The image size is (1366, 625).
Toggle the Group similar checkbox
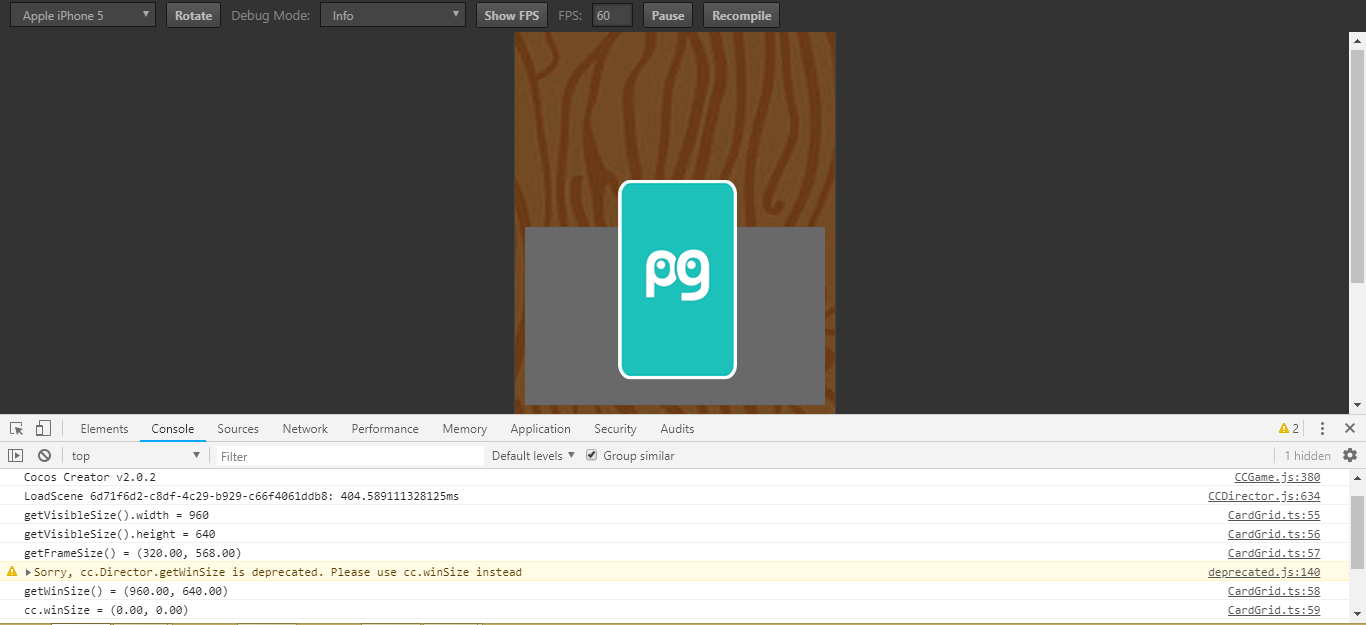pyautogui.click(x=591, y=456)
